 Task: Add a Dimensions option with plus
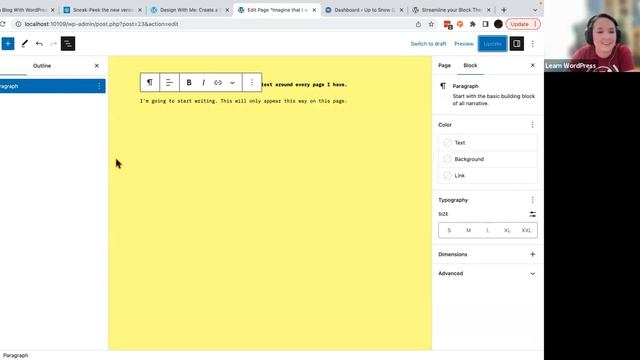533,254
